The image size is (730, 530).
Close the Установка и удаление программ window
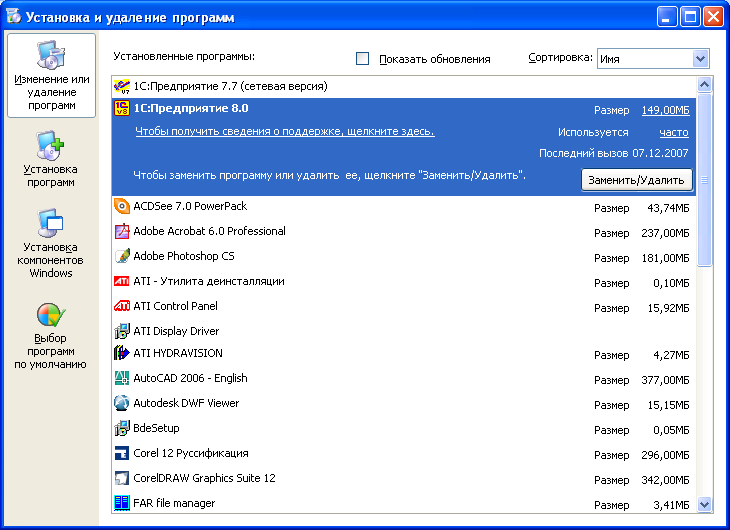click(713, 17)
